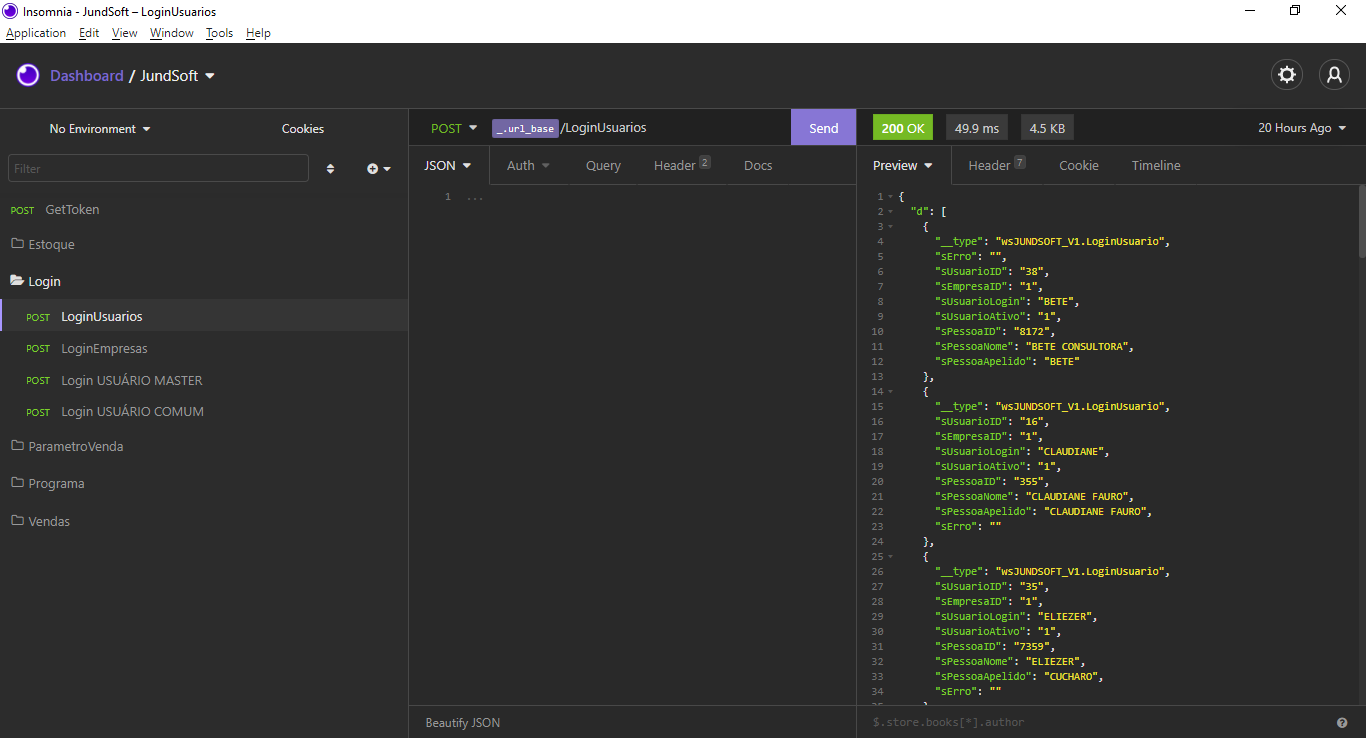Click the Estoque folder icon
1366x738 pixels.
(x=17, y=244)
